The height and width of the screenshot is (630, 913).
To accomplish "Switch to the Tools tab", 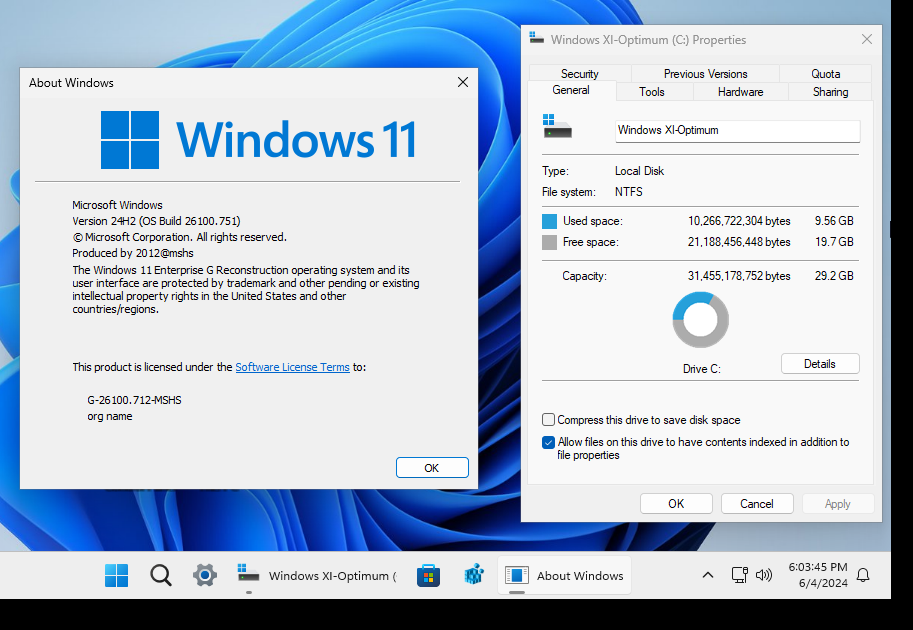I will click(x=652, y=91).
